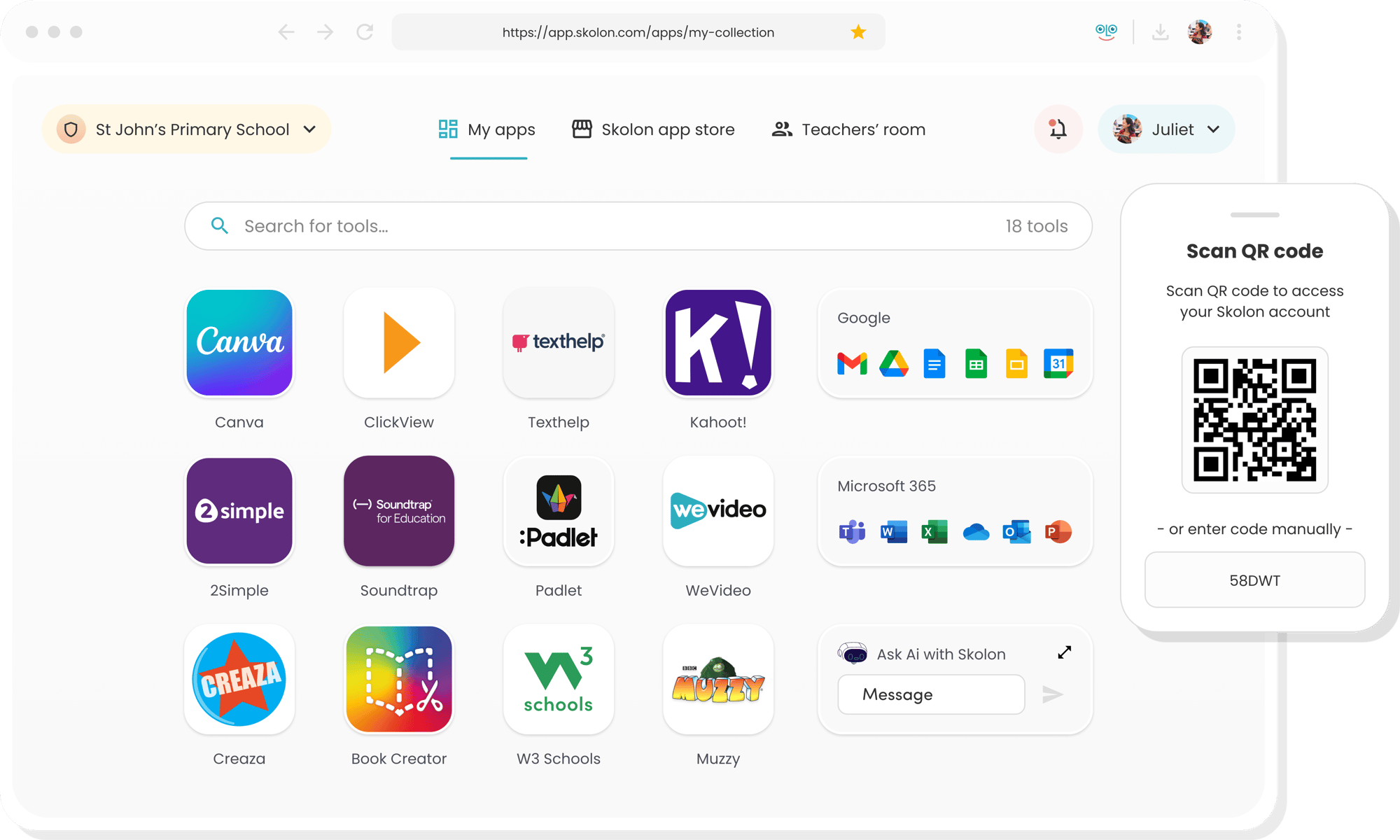The height and width of the screenshot is (840, 1400).
Task: Go back in the browser
Action: 286,31
